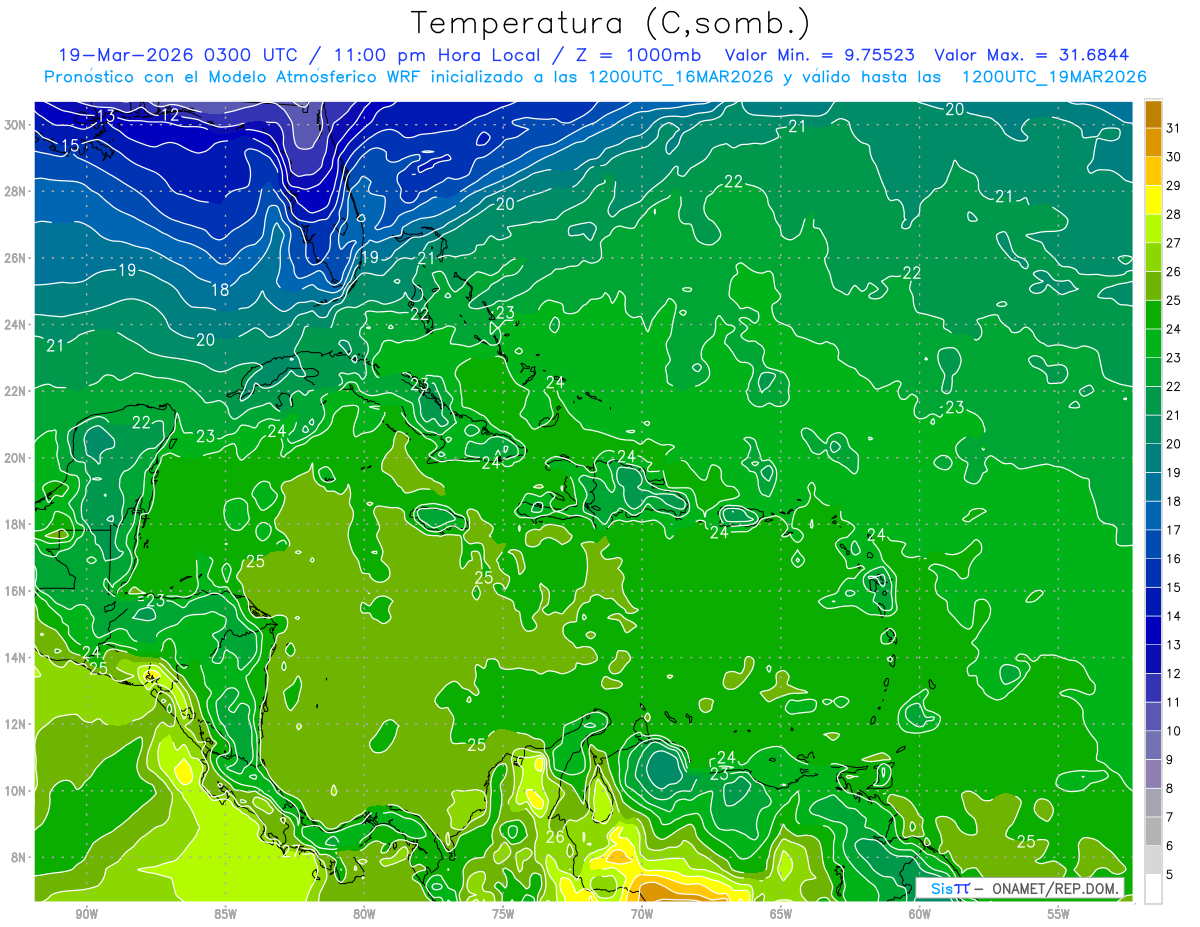Click the color scale label "5"
1200x927 pixels.
pos(1170,875)
